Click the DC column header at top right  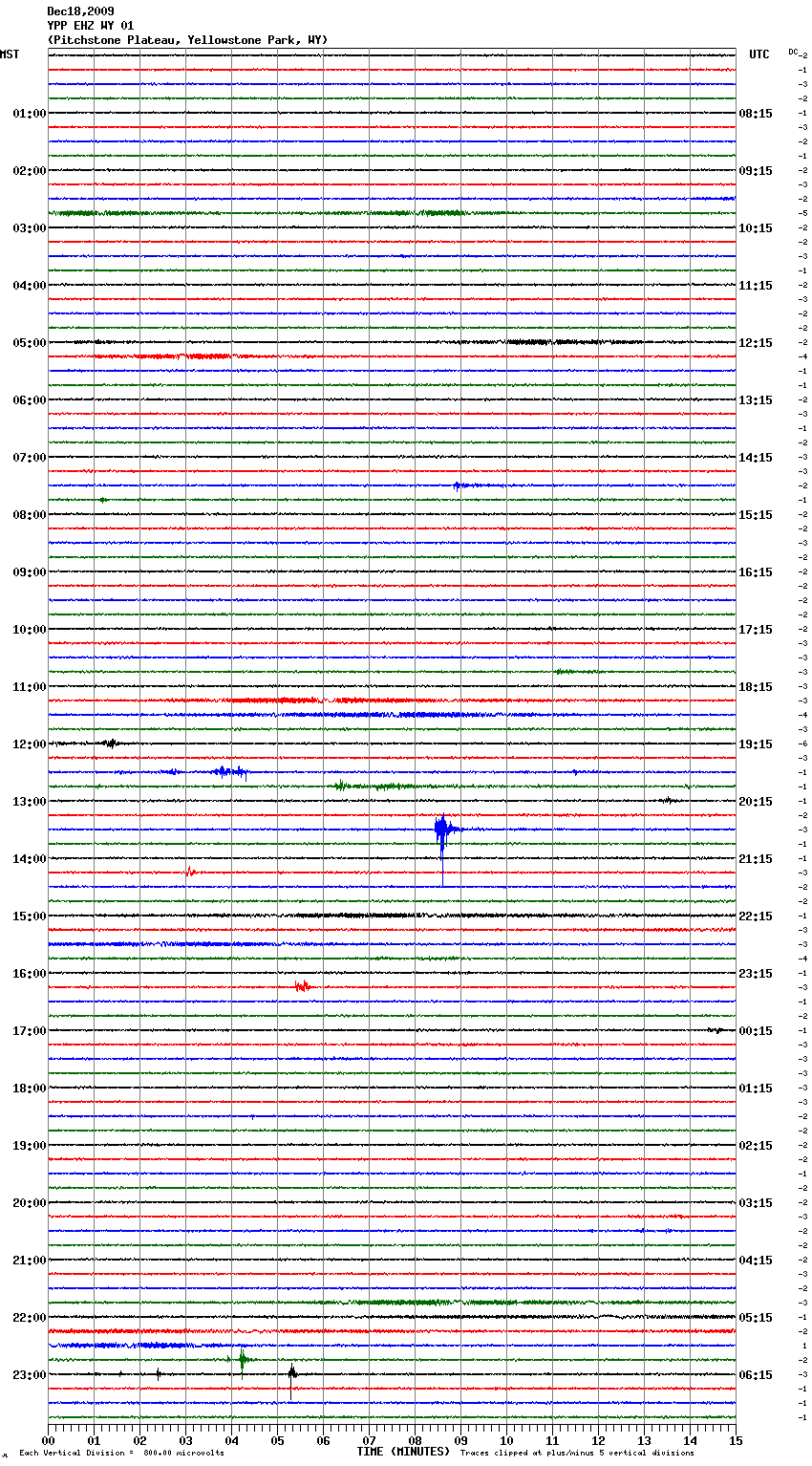(x=793, y=52)
